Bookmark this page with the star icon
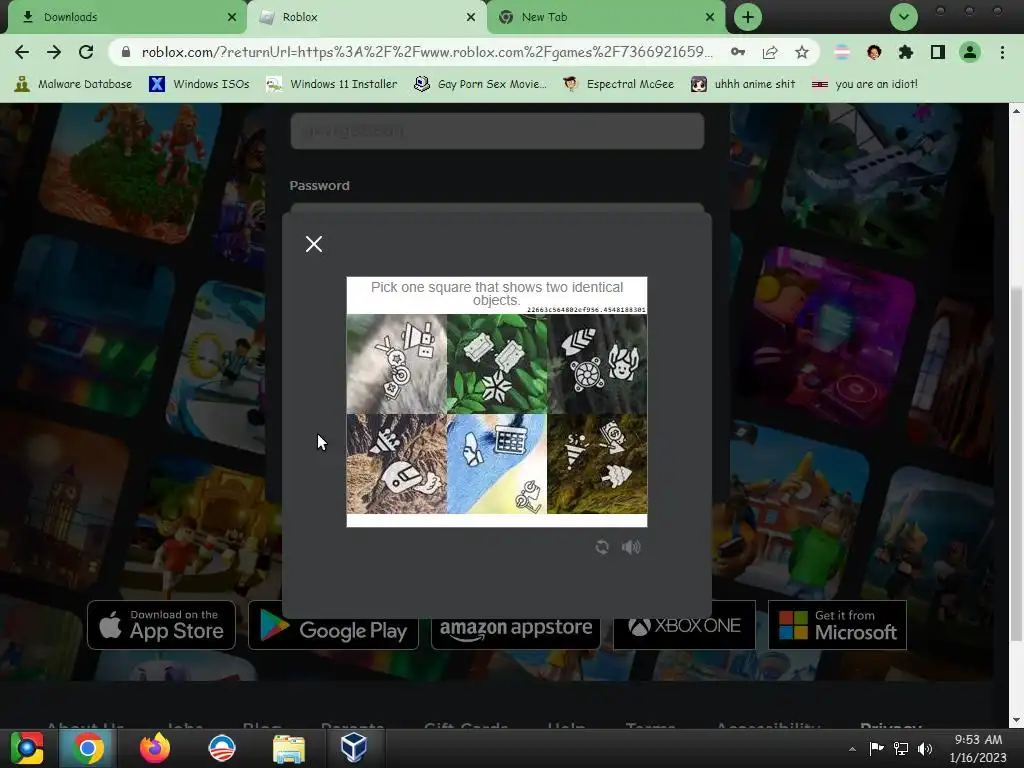This screenshot has width=1024, height=768. [x=802, y=52]
